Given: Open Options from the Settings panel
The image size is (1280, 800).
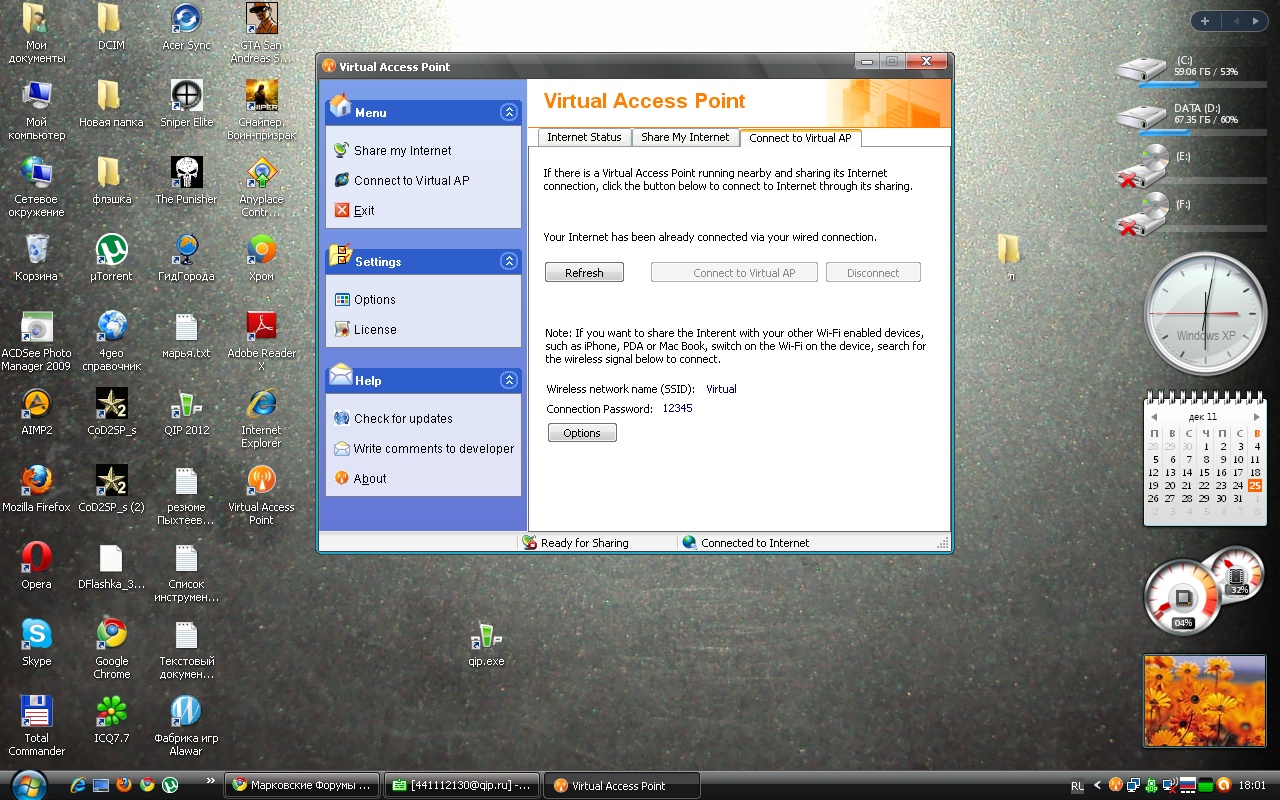Looking at the screenshot, I should pos(374,300).
